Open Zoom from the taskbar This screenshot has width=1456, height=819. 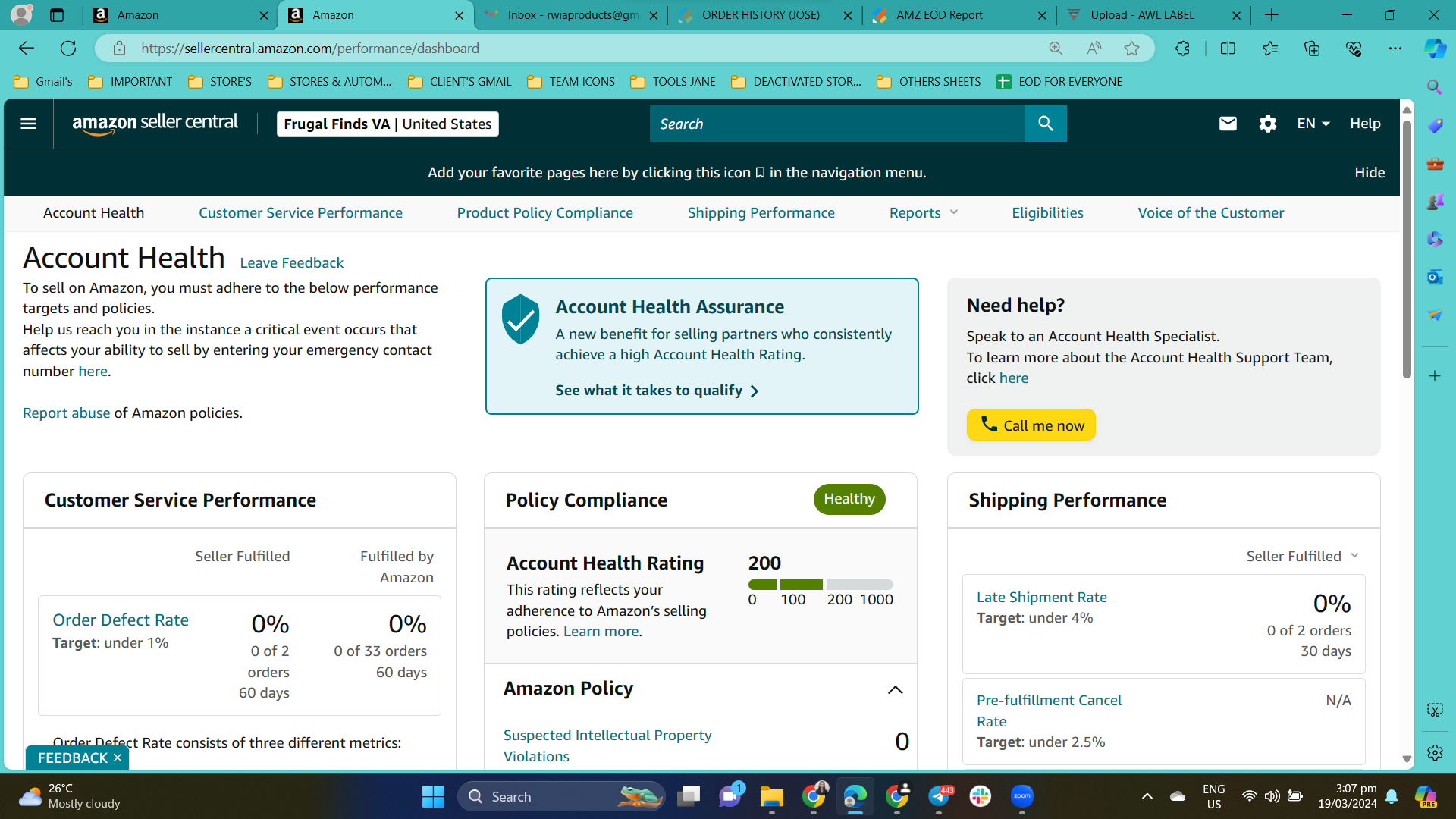tap(1022, 796)
